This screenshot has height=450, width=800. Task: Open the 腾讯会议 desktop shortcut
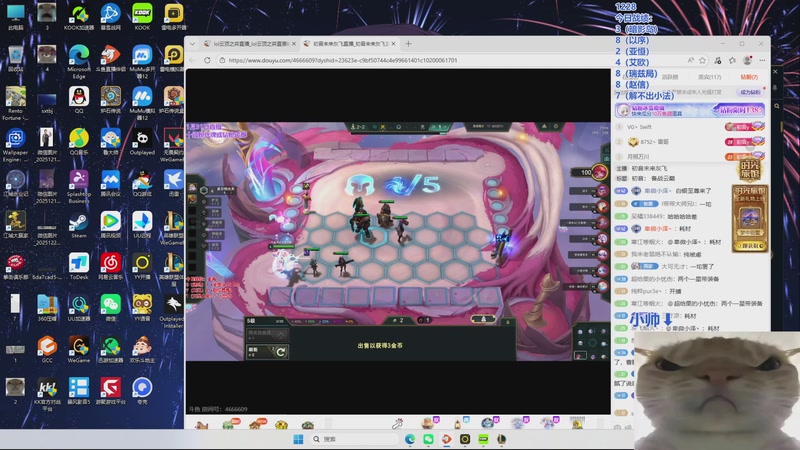pyautogui.click(x=110, y=183)
